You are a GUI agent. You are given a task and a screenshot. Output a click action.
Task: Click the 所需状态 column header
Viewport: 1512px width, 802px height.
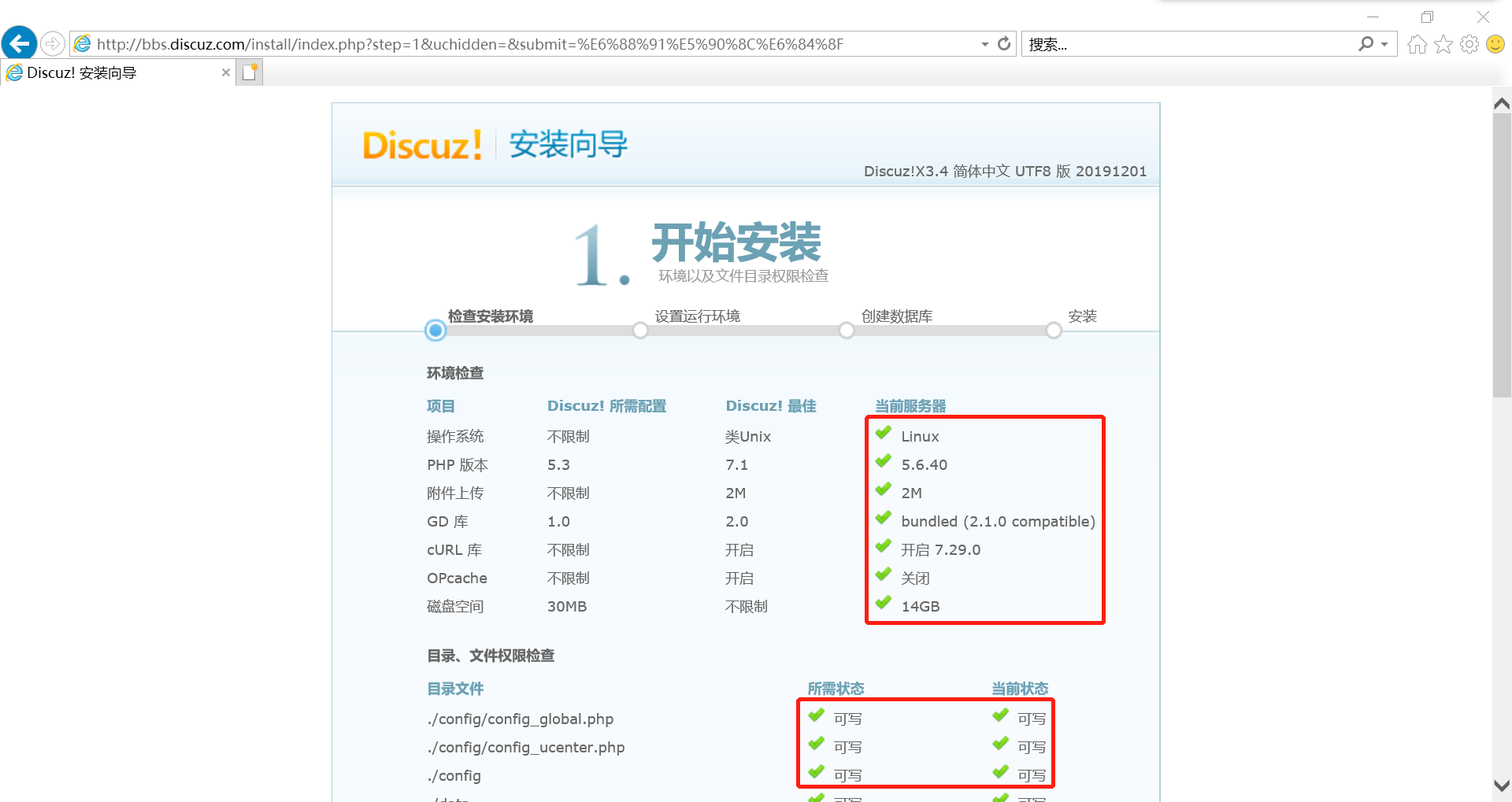[x=836, y=689]
